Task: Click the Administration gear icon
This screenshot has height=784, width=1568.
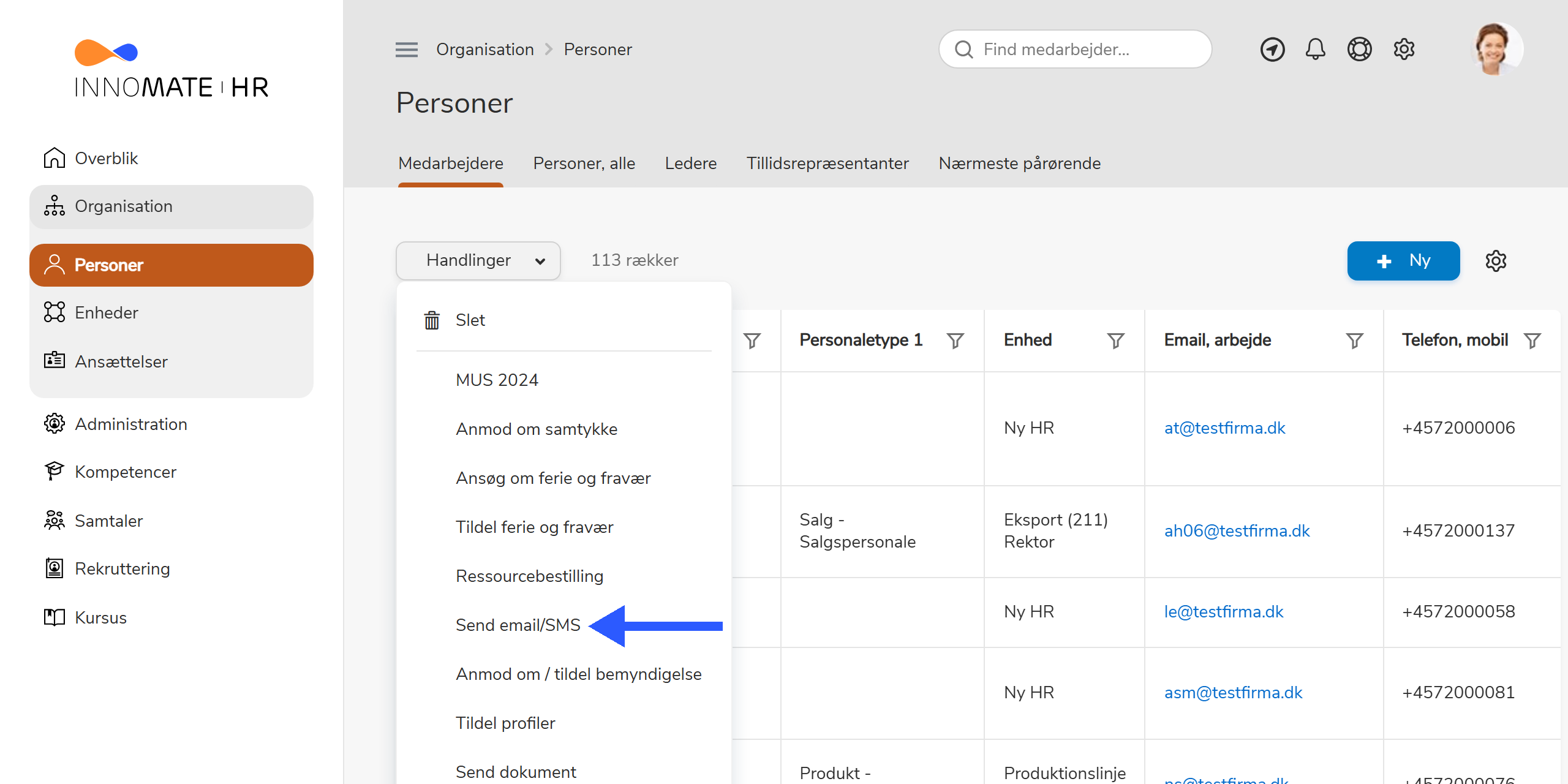Action: [x=55, y=424]
